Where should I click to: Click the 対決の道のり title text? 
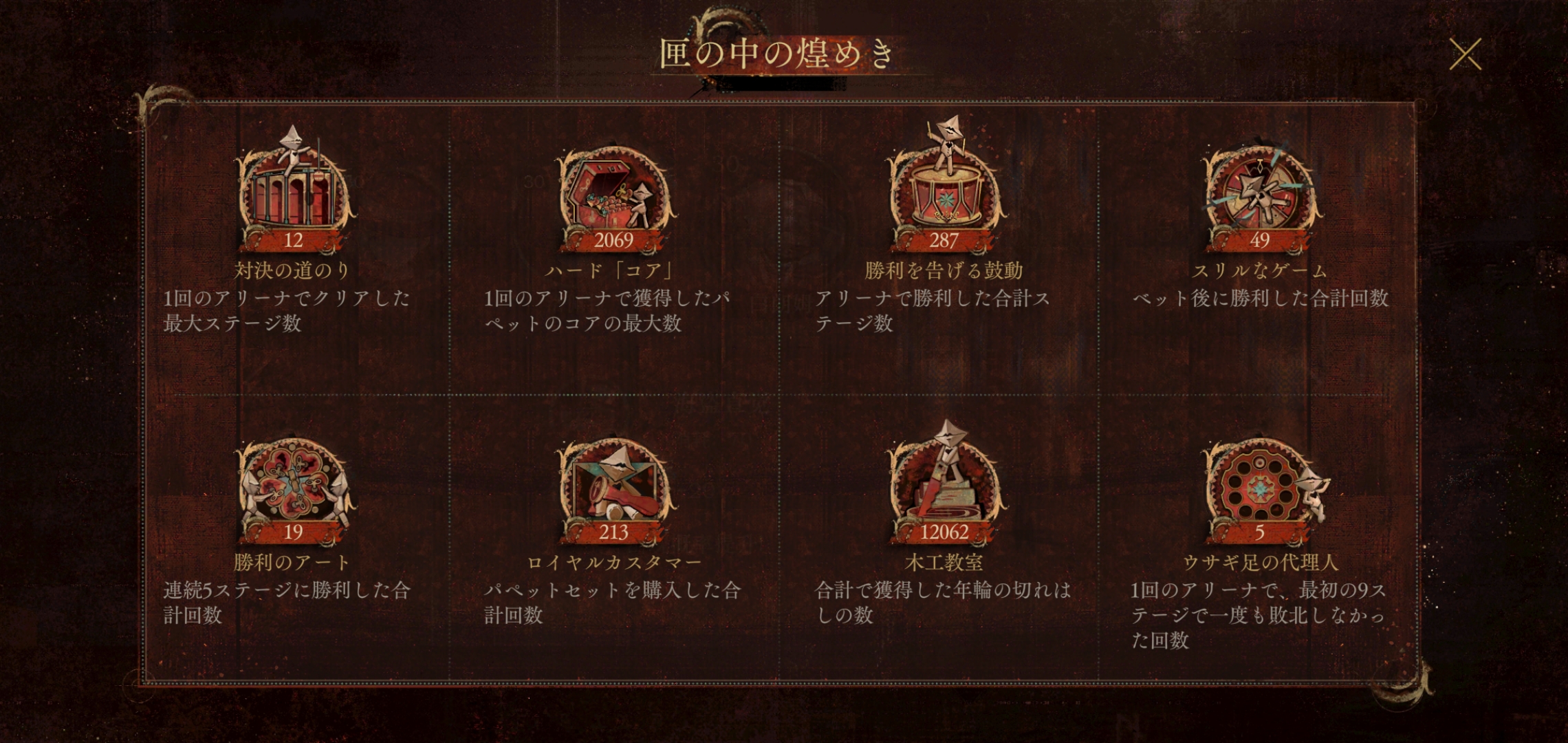[x=293, y=270]
